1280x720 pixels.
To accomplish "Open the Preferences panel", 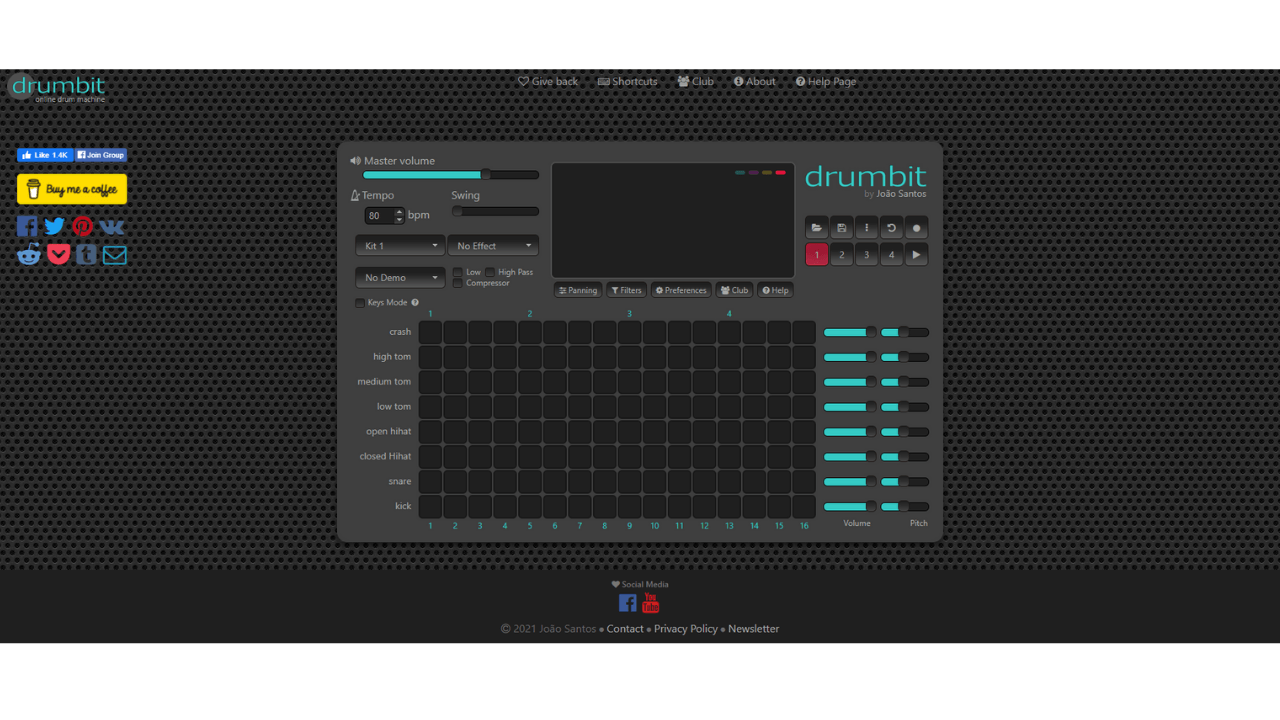I will pos(680,290).
